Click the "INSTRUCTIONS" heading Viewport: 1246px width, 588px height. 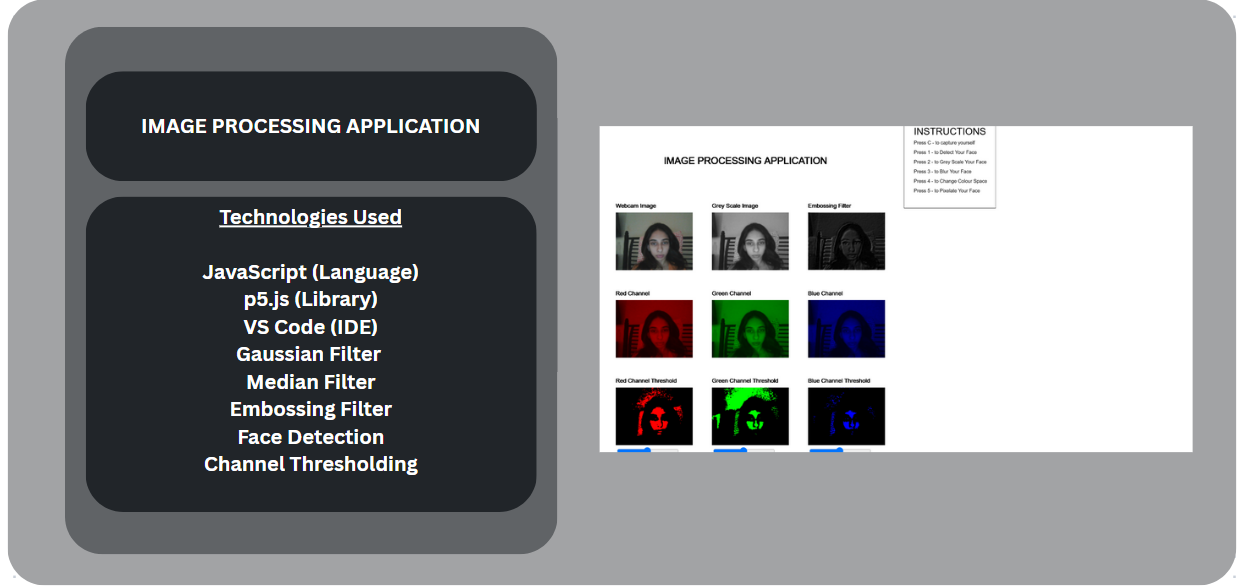pos(950,131)
